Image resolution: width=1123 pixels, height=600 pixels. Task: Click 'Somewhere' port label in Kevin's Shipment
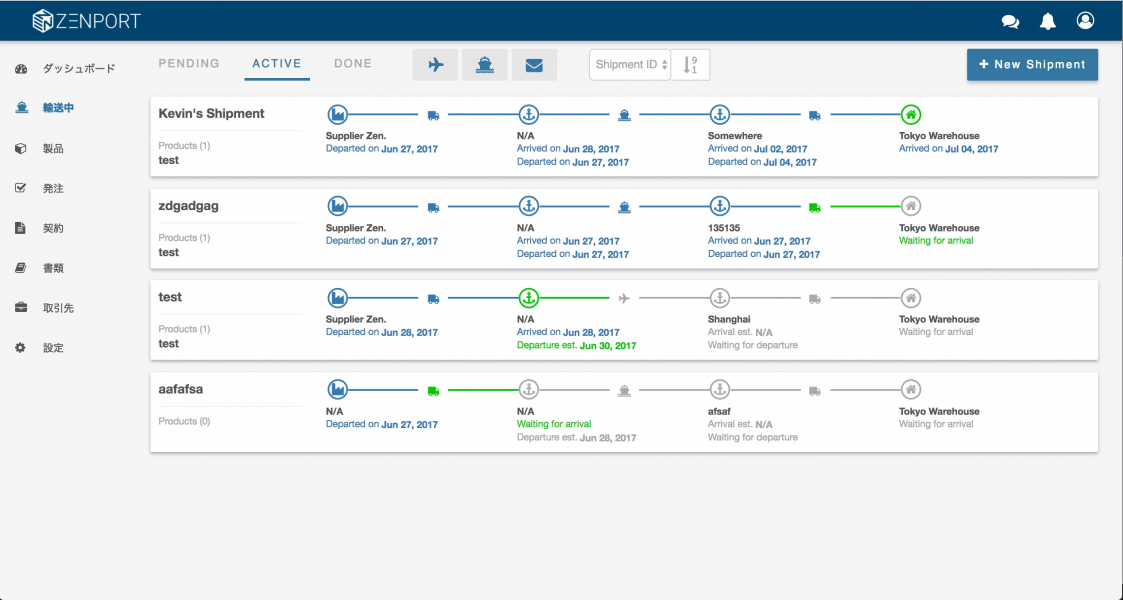coord(735,136)
